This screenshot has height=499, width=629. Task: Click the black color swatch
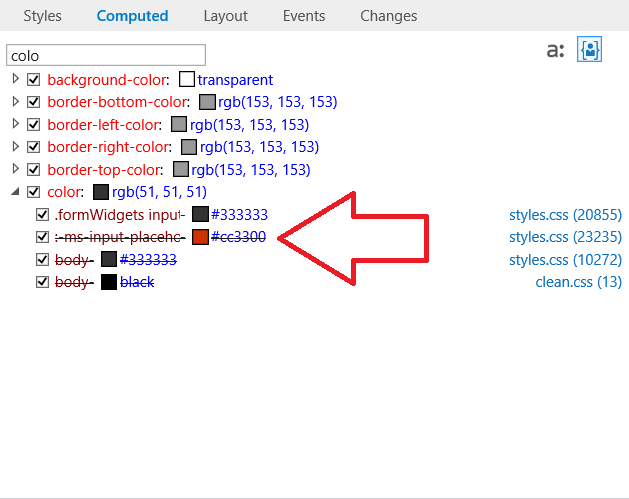tap(109, 282)
